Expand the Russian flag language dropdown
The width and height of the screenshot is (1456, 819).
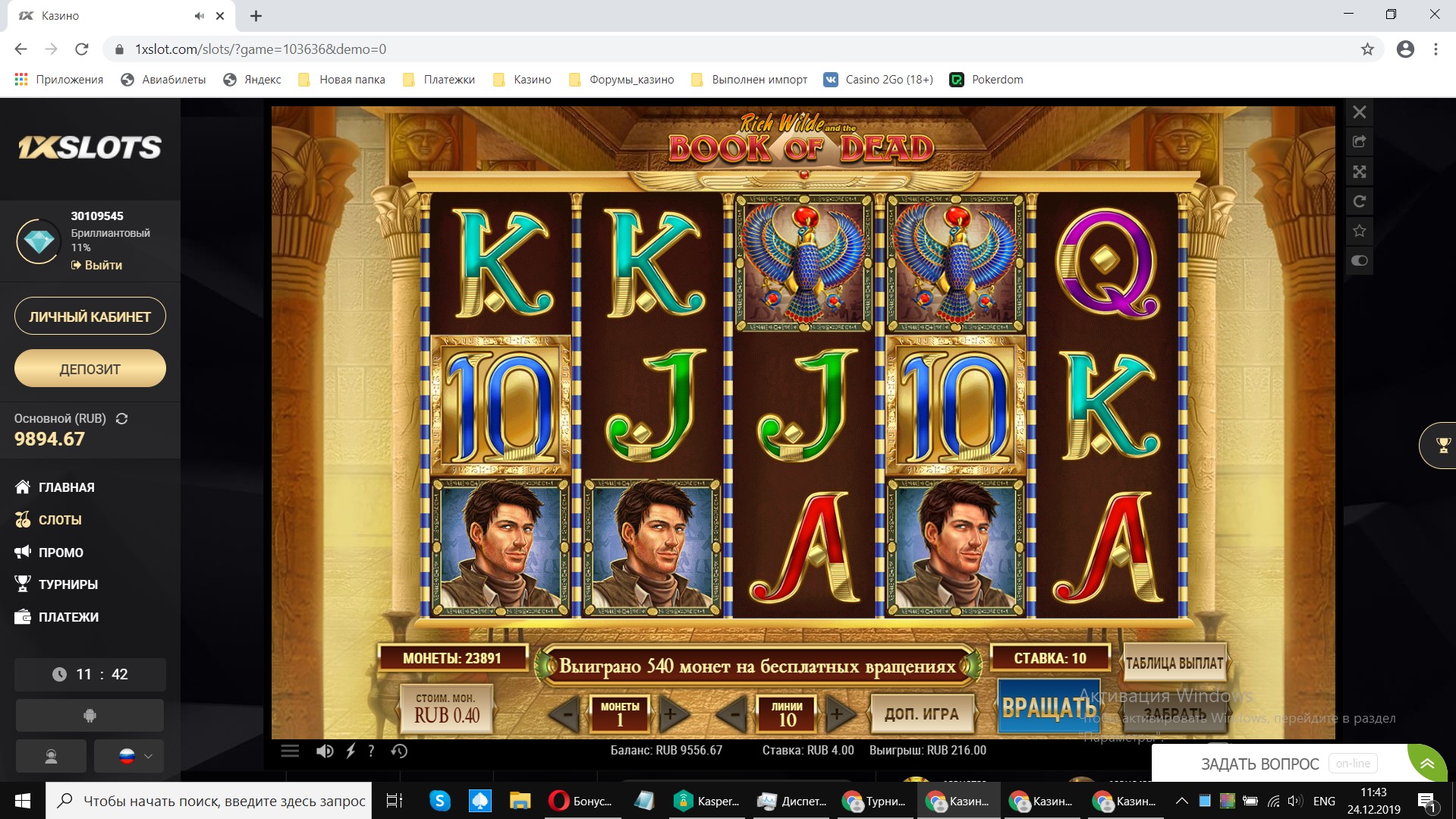tap(129, 756)
